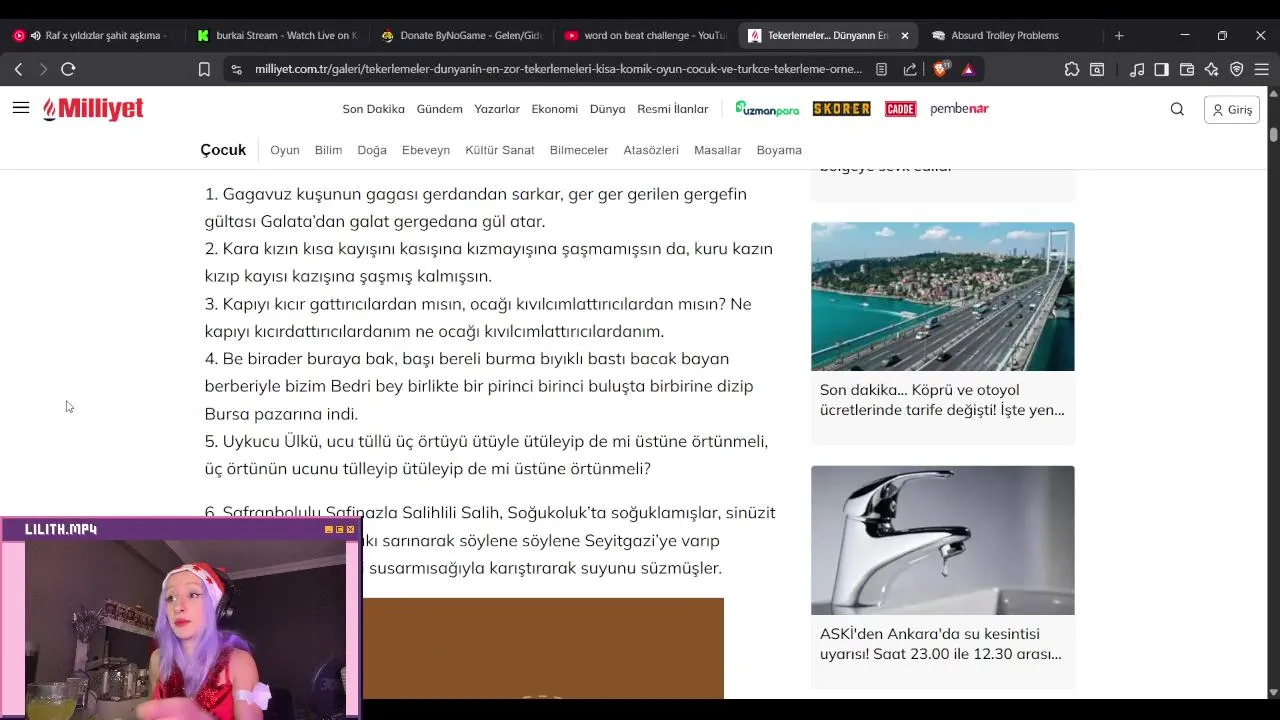
Task: Go back with the browser back arrow
Action: 18,69
